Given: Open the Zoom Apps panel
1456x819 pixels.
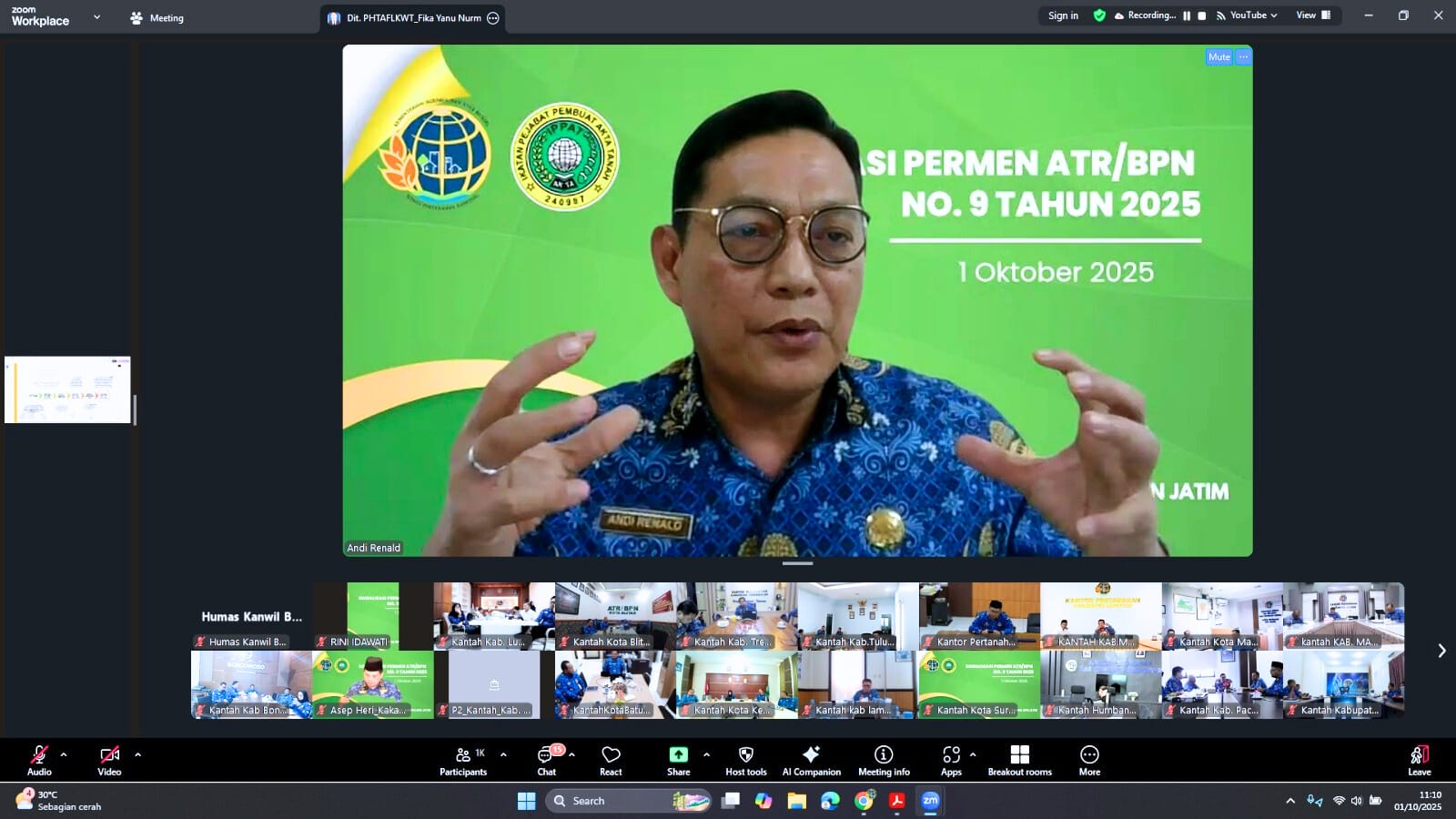Looking at the screenshot, I should (x=951, y=760).
